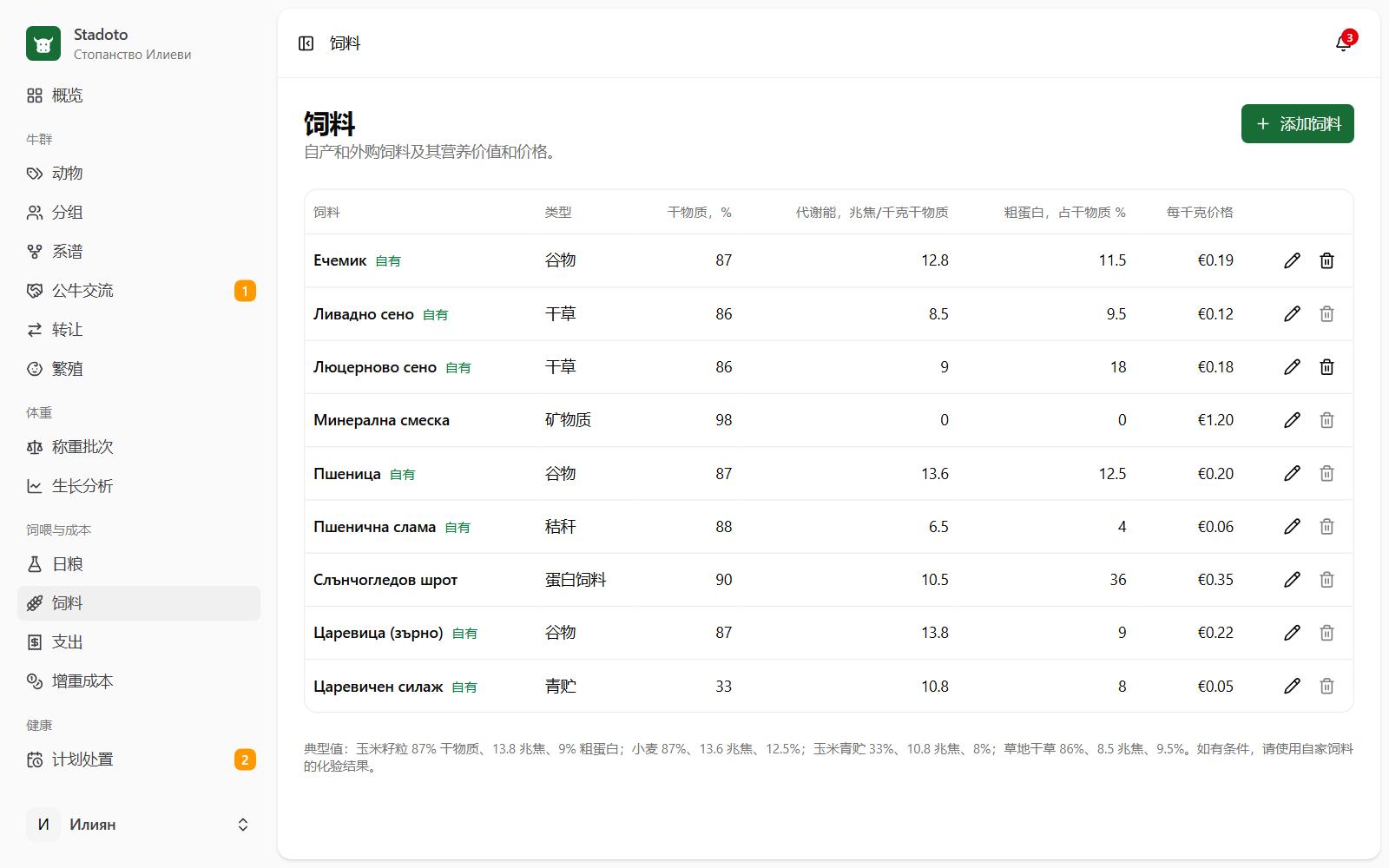Open 公牛交流 bull exchange
The image size is (1389, 868).
point(139,291)
